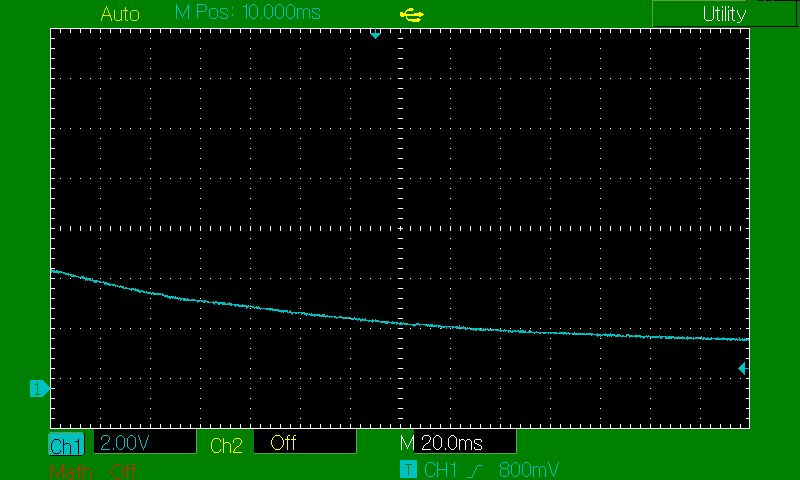Image resolution: width=800 pixels, height=480 pixels.
Task: Click the channel 1 ground level marker
Action: 39,389
